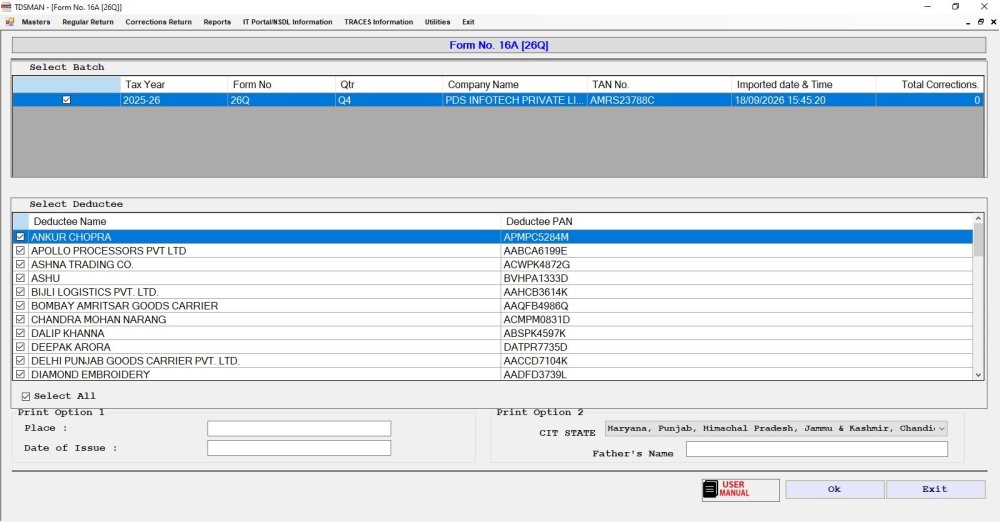Uncheck ANKUR CHOPRA deductee

pyautogui.click(x=20, y=237)
